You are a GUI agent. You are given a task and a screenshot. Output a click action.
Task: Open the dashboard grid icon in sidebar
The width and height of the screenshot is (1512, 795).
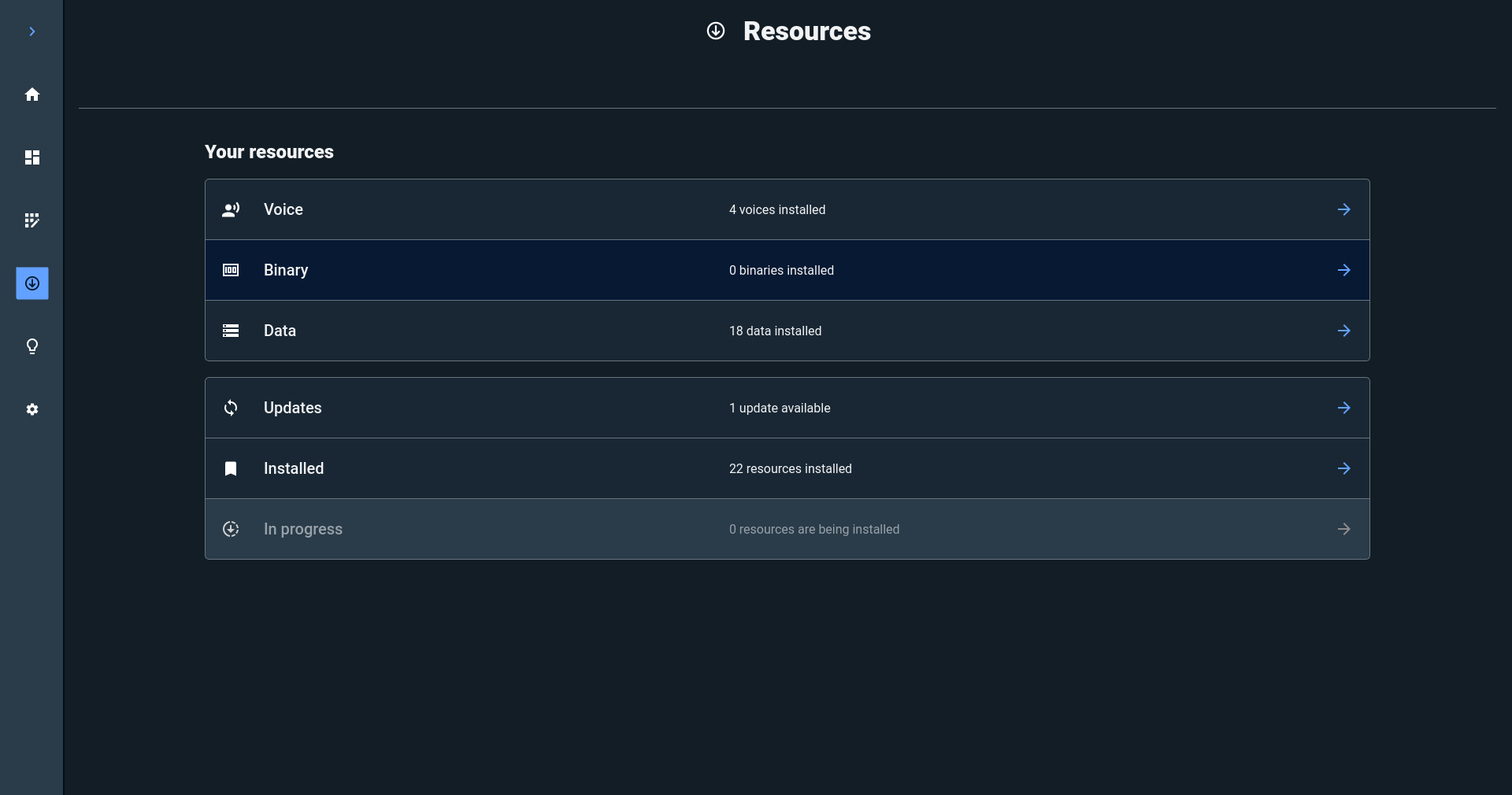coord(32,157)
